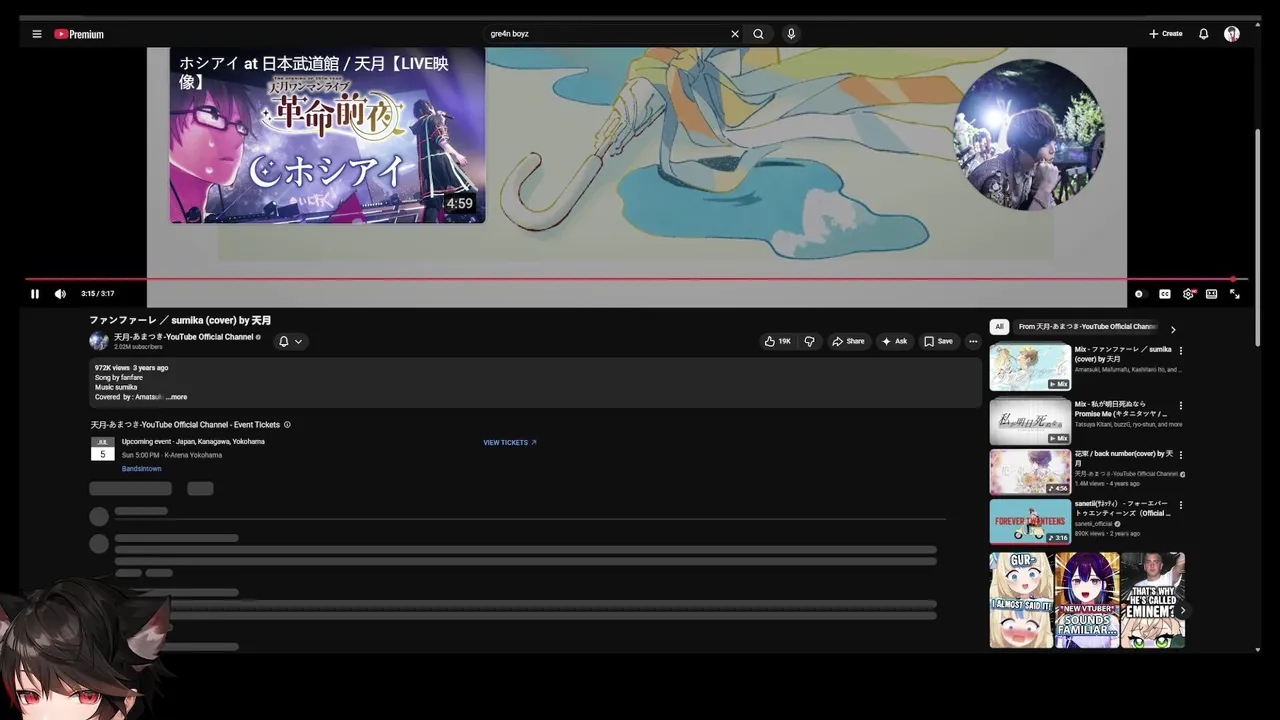Click the Event Tickets info icon

(287, 425)
